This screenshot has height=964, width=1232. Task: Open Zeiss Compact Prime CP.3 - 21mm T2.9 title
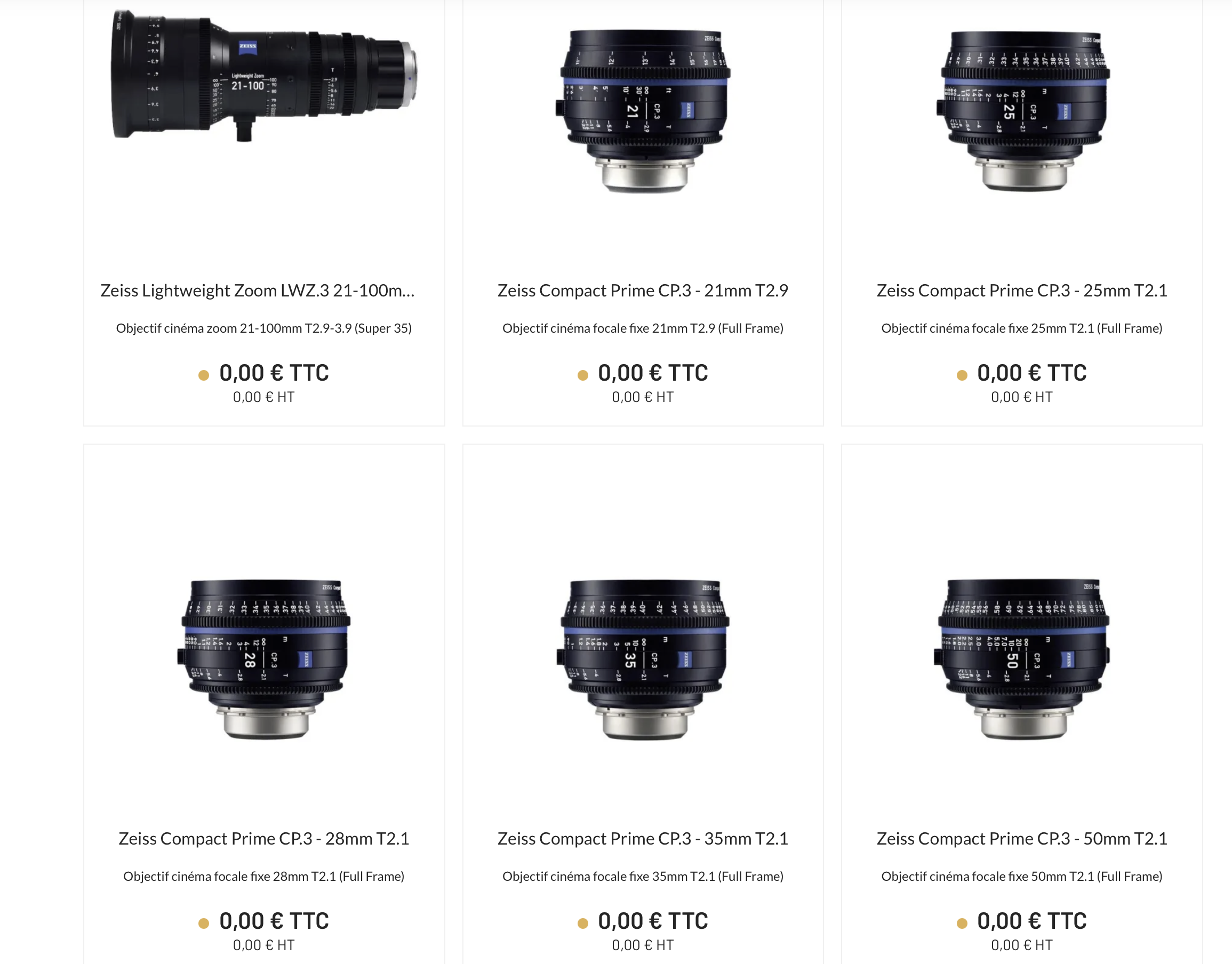643,290
